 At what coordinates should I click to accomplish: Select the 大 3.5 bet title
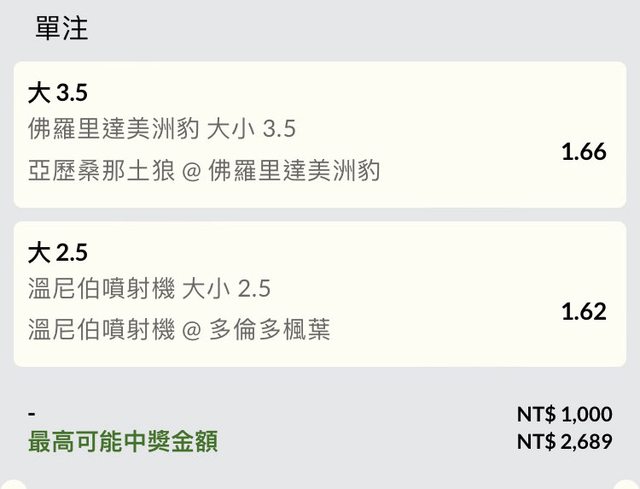coord(58,93)
